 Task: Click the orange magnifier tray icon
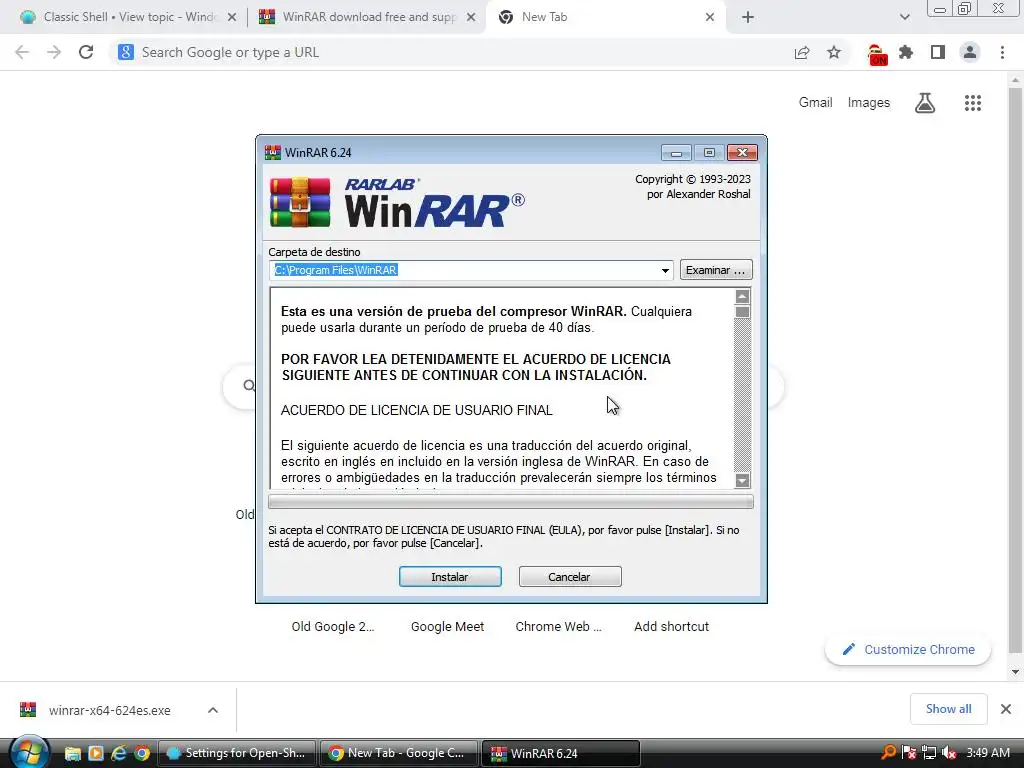889,752
